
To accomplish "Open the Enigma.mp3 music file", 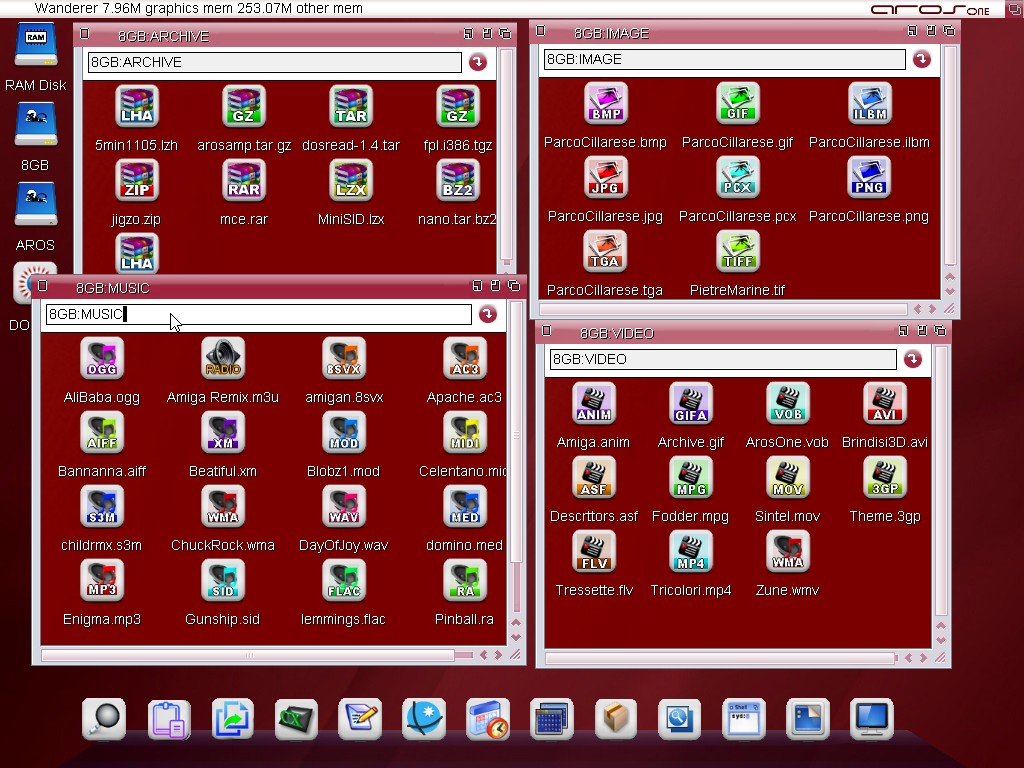I will 101,581.
